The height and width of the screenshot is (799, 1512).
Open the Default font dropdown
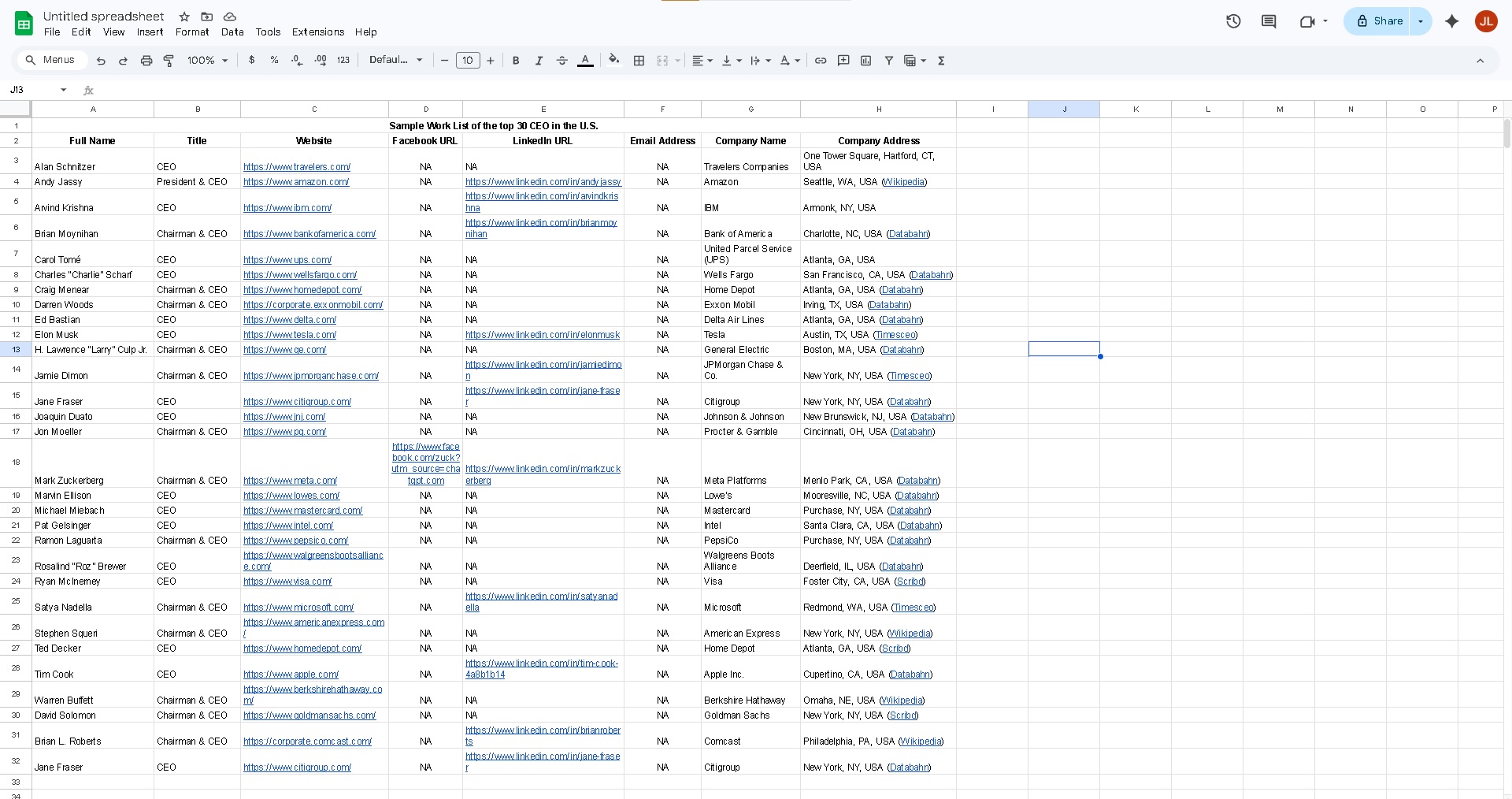(396, 60)
